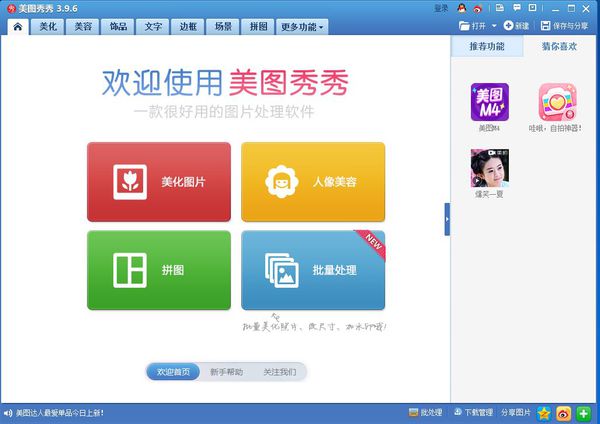This screenshot has width=600, height=424.
Task: Open the 美图达人最爱单品今日上新 news link
Action: [x=60, y=413]
